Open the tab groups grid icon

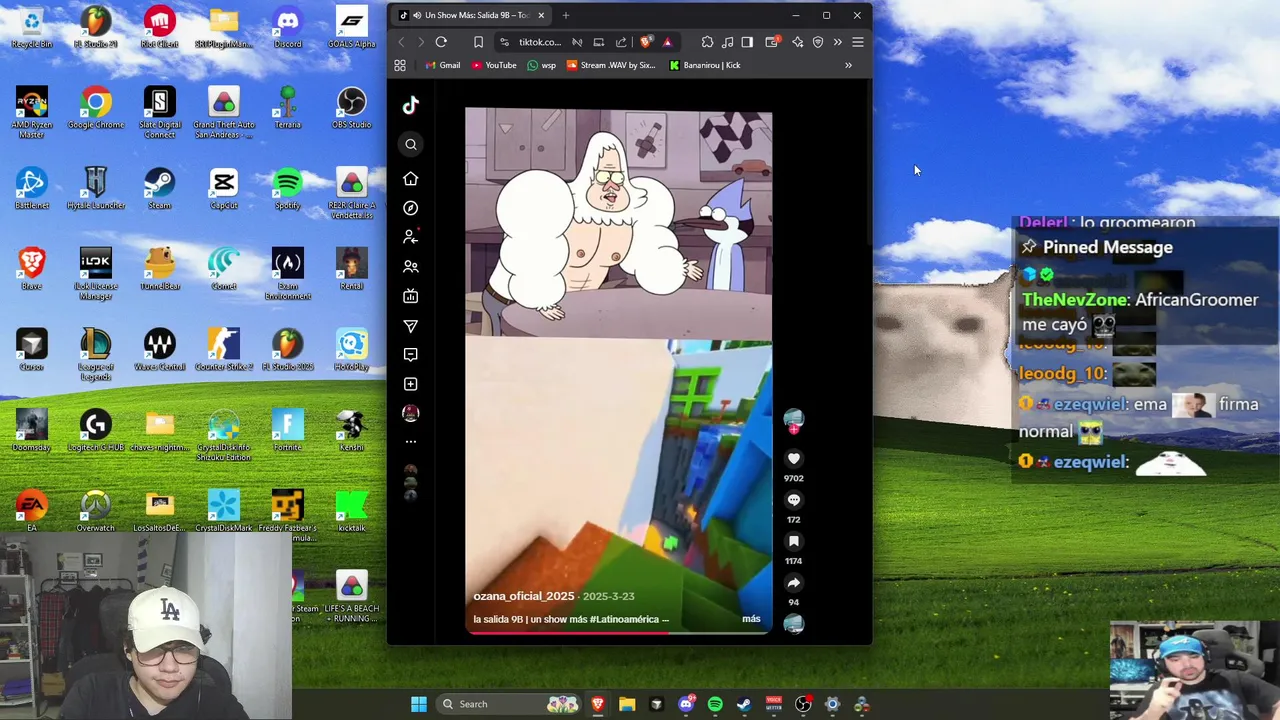point(400,65)
